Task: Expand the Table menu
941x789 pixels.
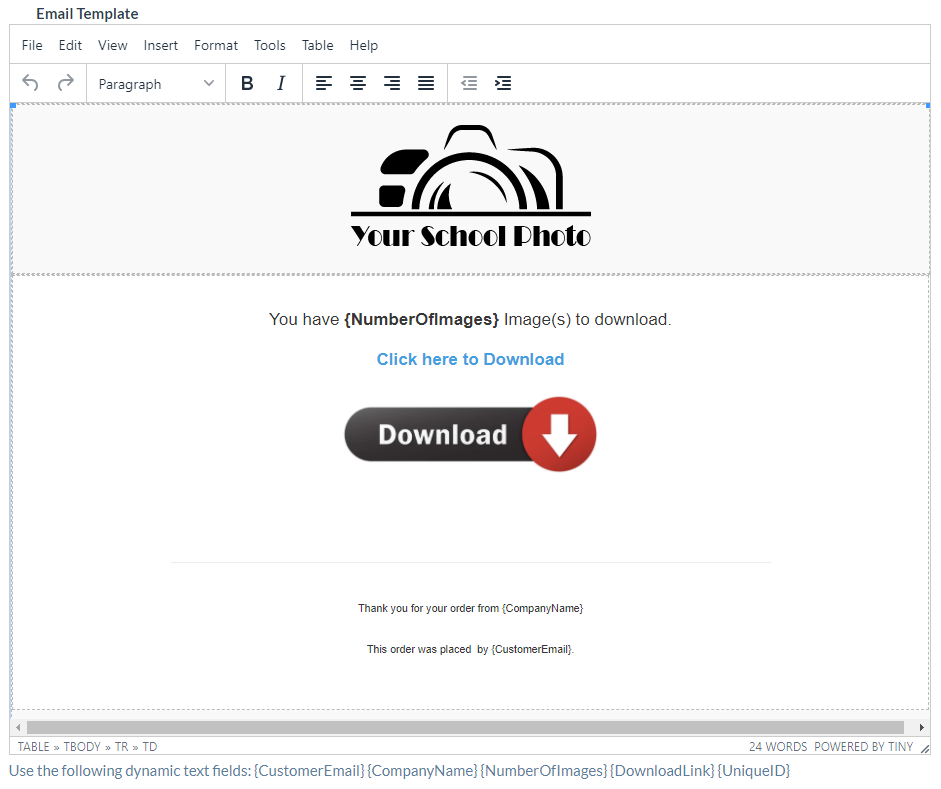Action: [318, 45]
